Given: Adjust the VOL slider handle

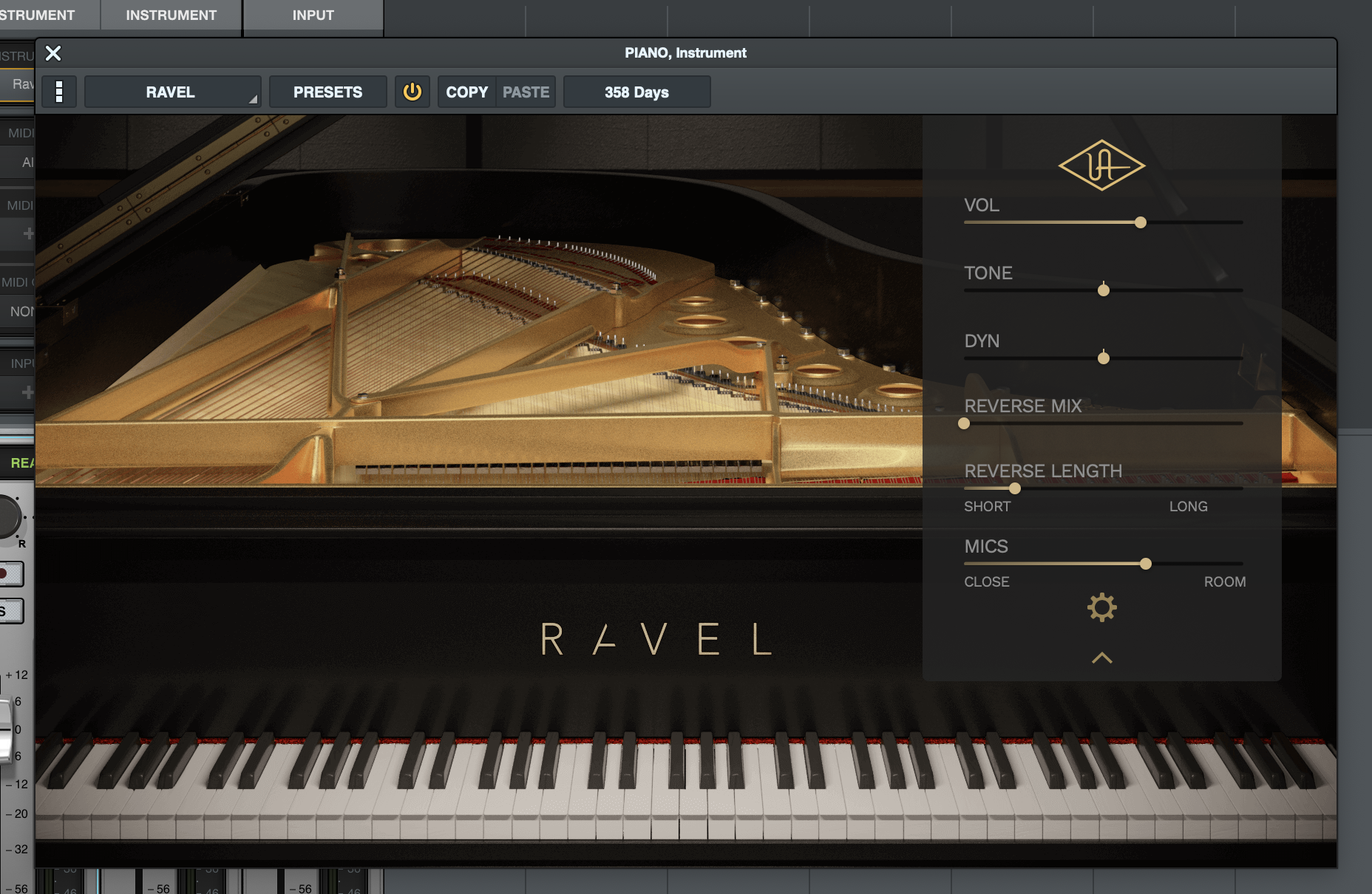Looking at the screenshot, I should [x=1141, y=222].
